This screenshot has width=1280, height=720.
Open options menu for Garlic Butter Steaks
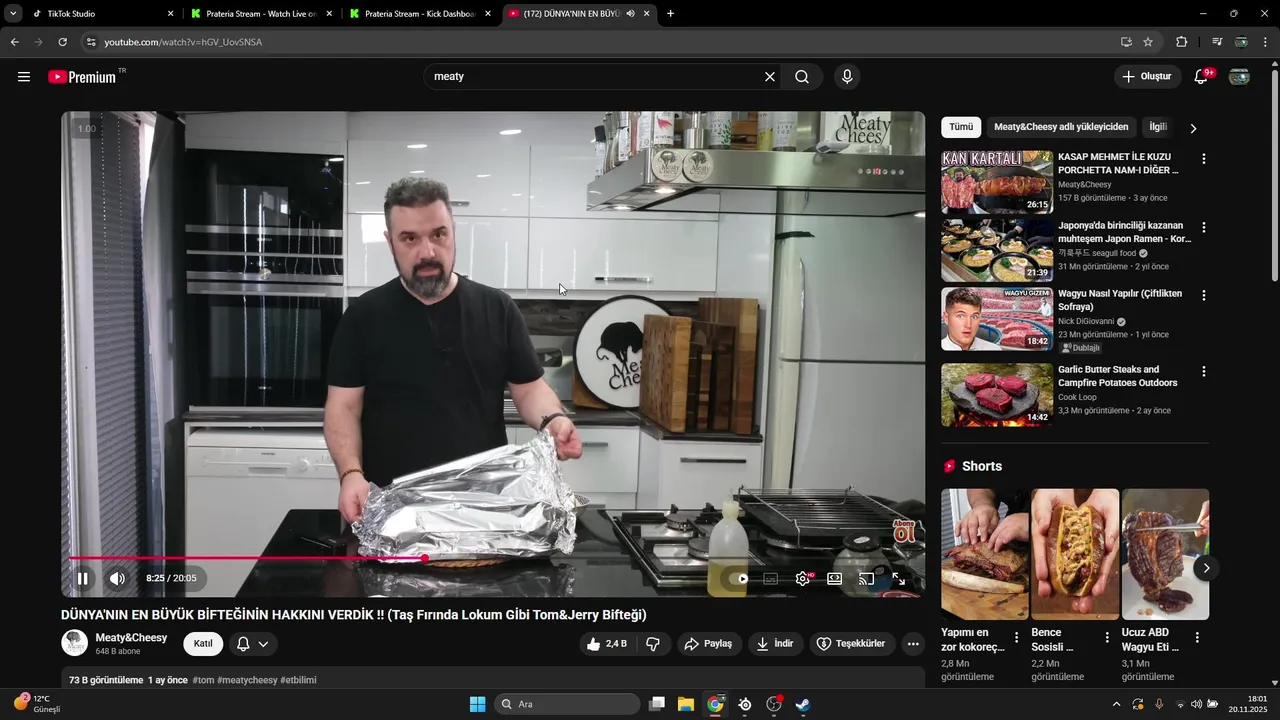[1204, 371]
